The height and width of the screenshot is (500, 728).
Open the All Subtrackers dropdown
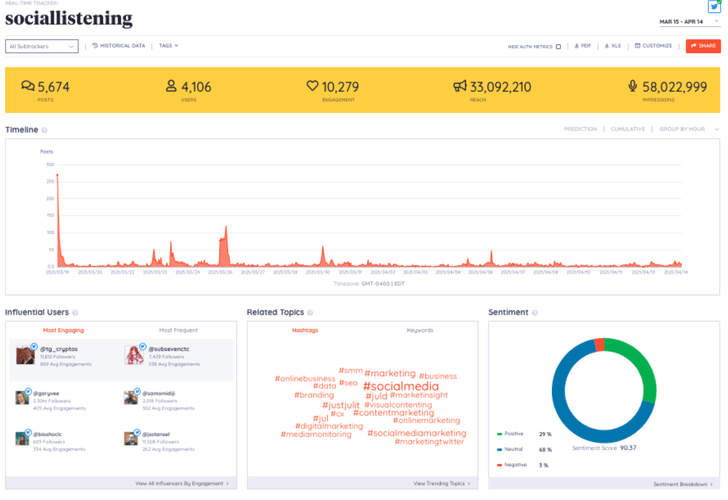tap(41, 46)
